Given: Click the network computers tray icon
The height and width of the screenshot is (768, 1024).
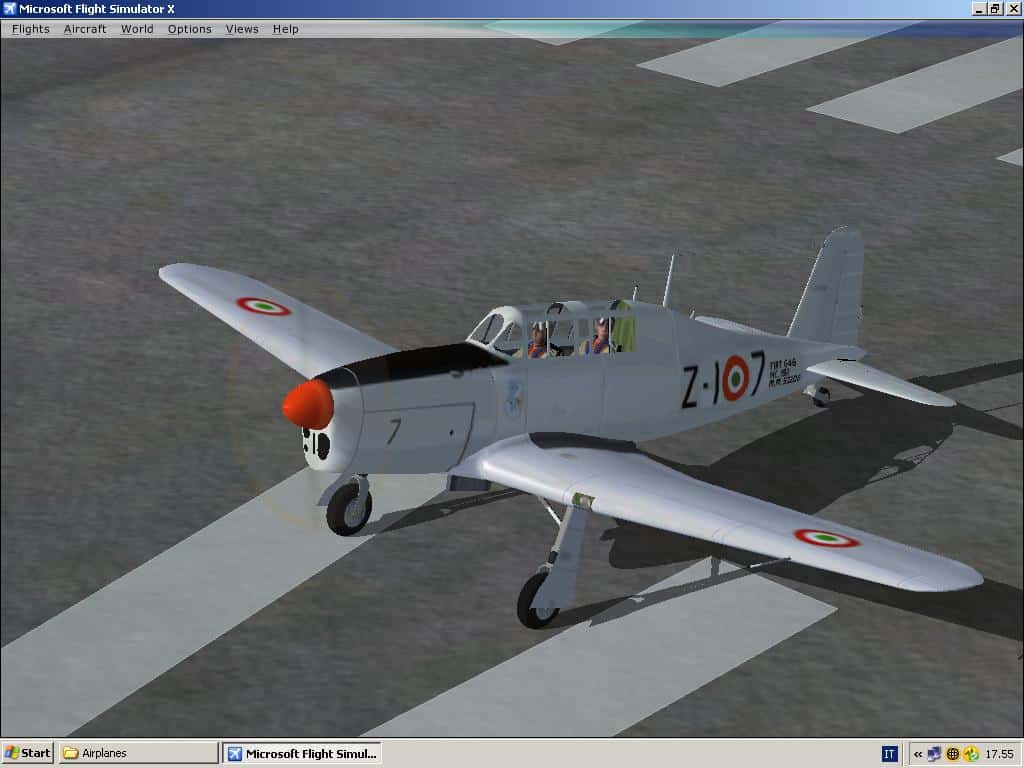Looking at the screenshot, I should point(935,754).
